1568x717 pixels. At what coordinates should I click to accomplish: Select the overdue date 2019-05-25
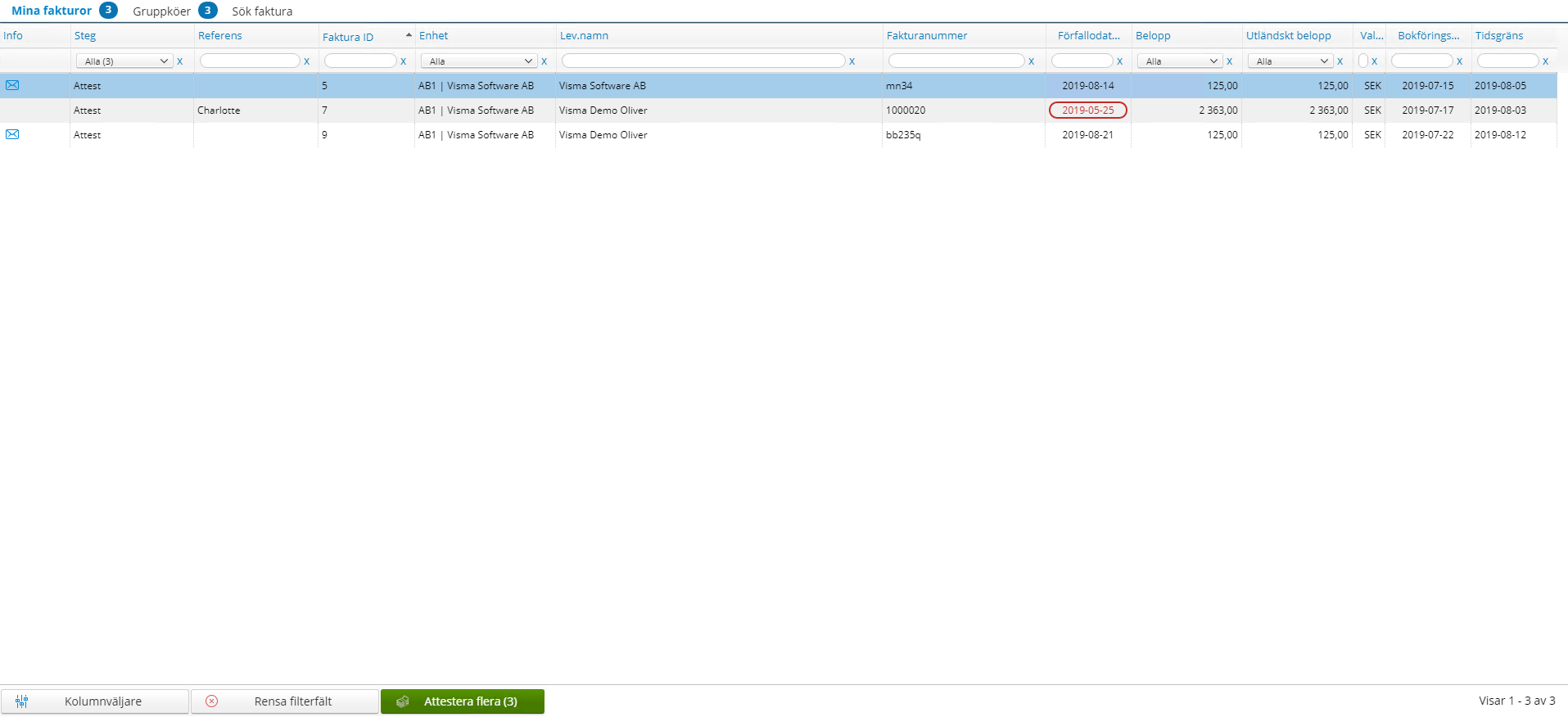1088,110
